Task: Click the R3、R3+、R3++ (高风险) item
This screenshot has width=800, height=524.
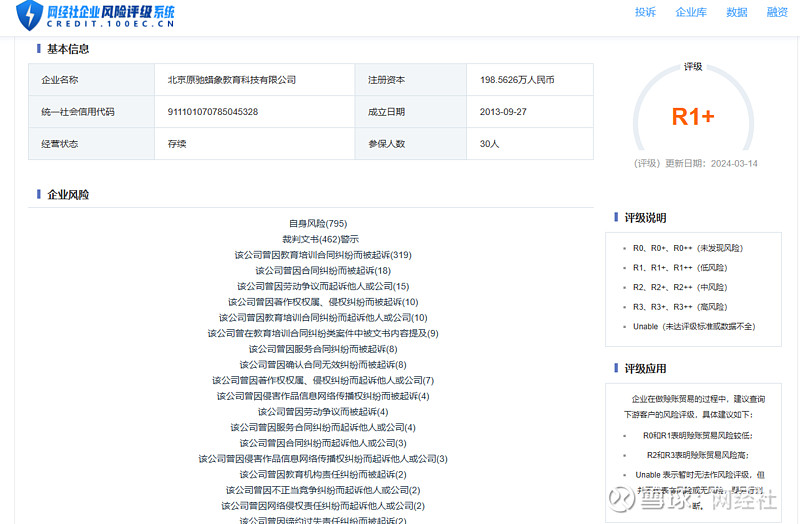Action: 680,307
